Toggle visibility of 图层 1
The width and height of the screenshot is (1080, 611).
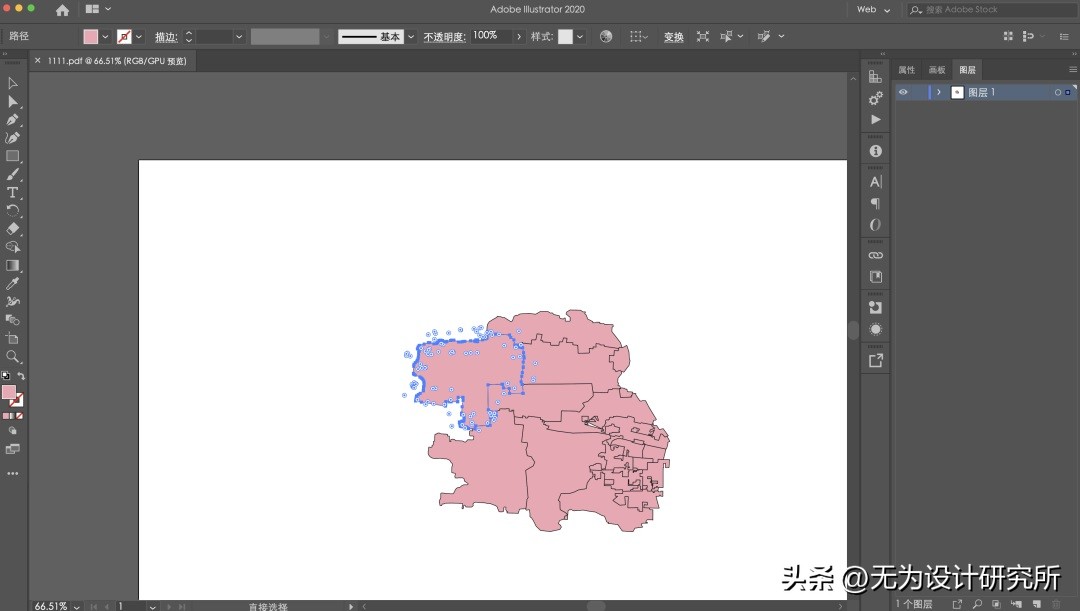click(x=903, y=92)
